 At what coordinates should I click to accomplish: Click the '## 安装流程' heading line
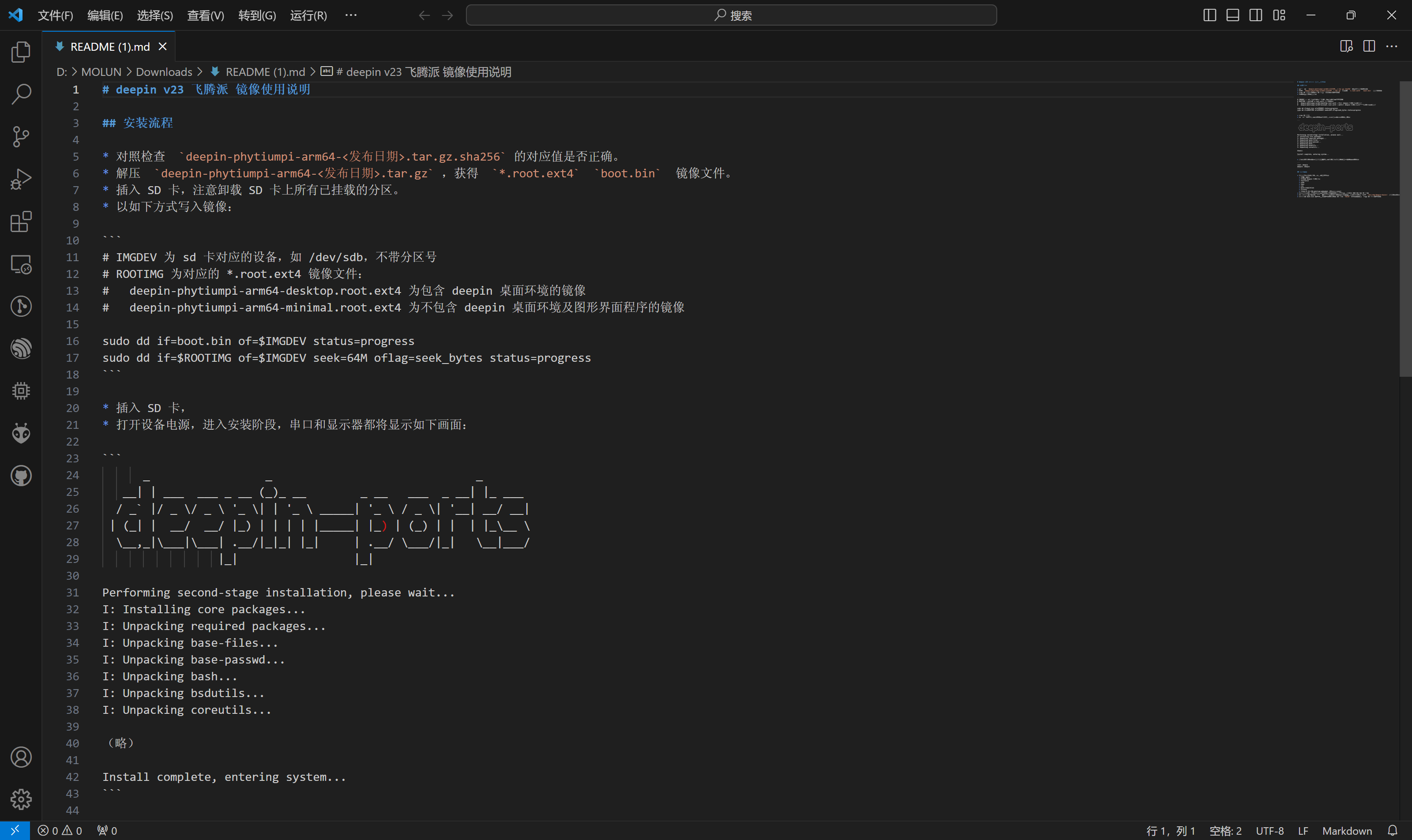(138, 123)
